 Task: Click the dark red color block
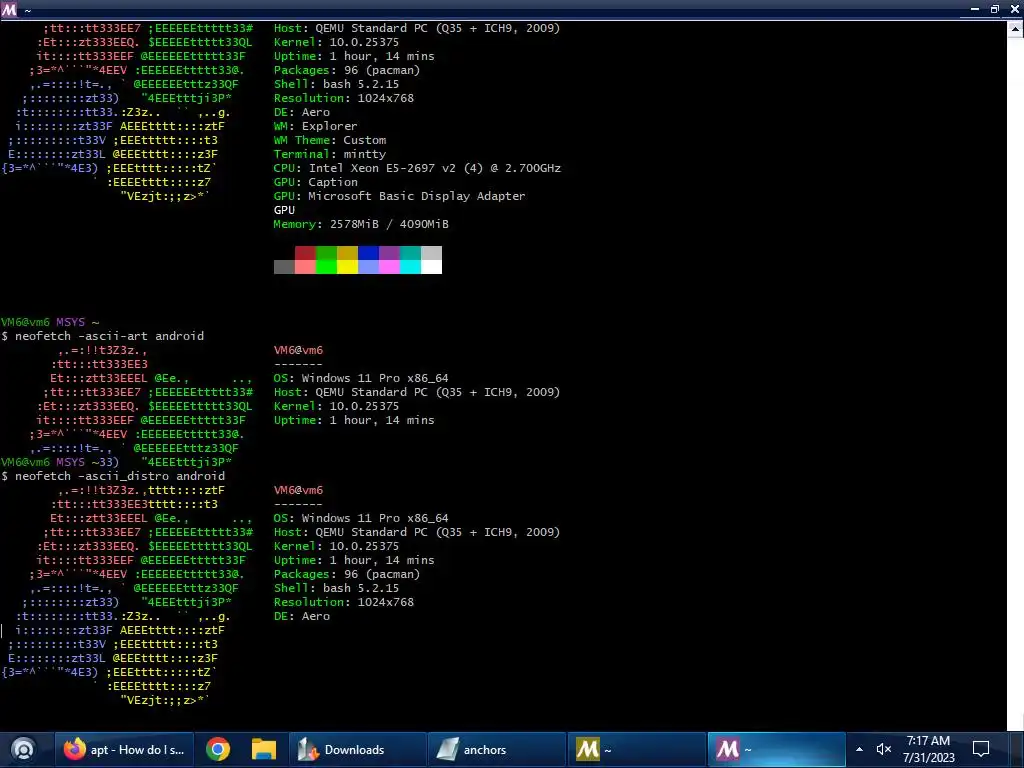[305, 253]
